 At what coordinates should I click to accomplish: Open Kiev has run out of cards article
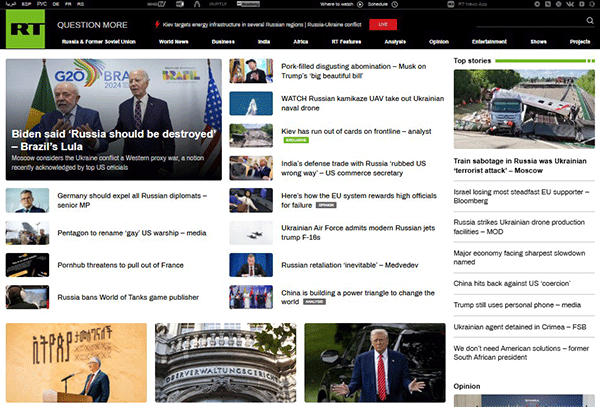pyautogui.click(x=356, y=131)
